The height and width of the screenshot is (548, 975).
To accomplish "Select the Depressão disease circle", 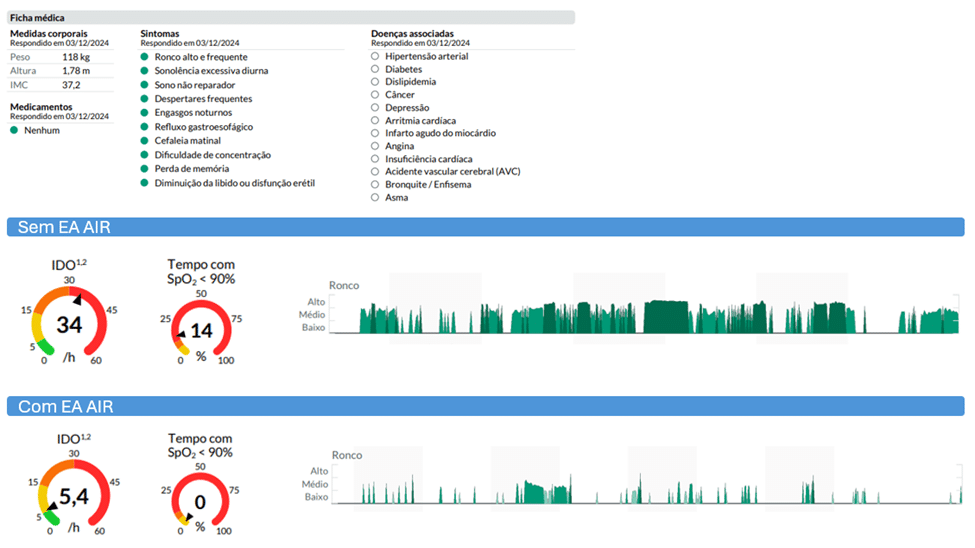I will click(x=375, y=108).
